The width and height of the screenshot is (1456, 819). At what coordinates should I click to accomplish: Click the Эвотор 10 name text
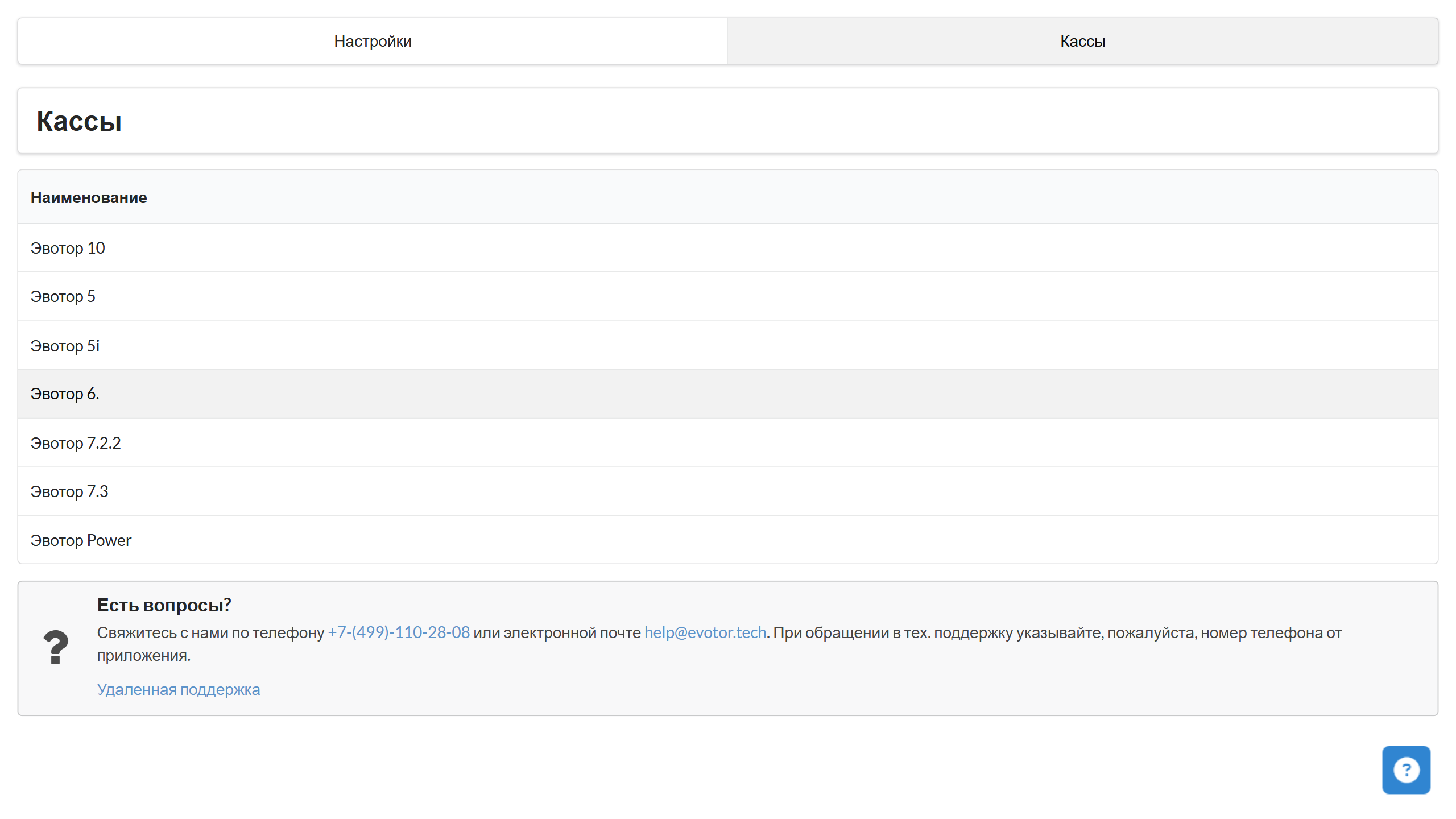pyautogui.click(x=68, y=248)
